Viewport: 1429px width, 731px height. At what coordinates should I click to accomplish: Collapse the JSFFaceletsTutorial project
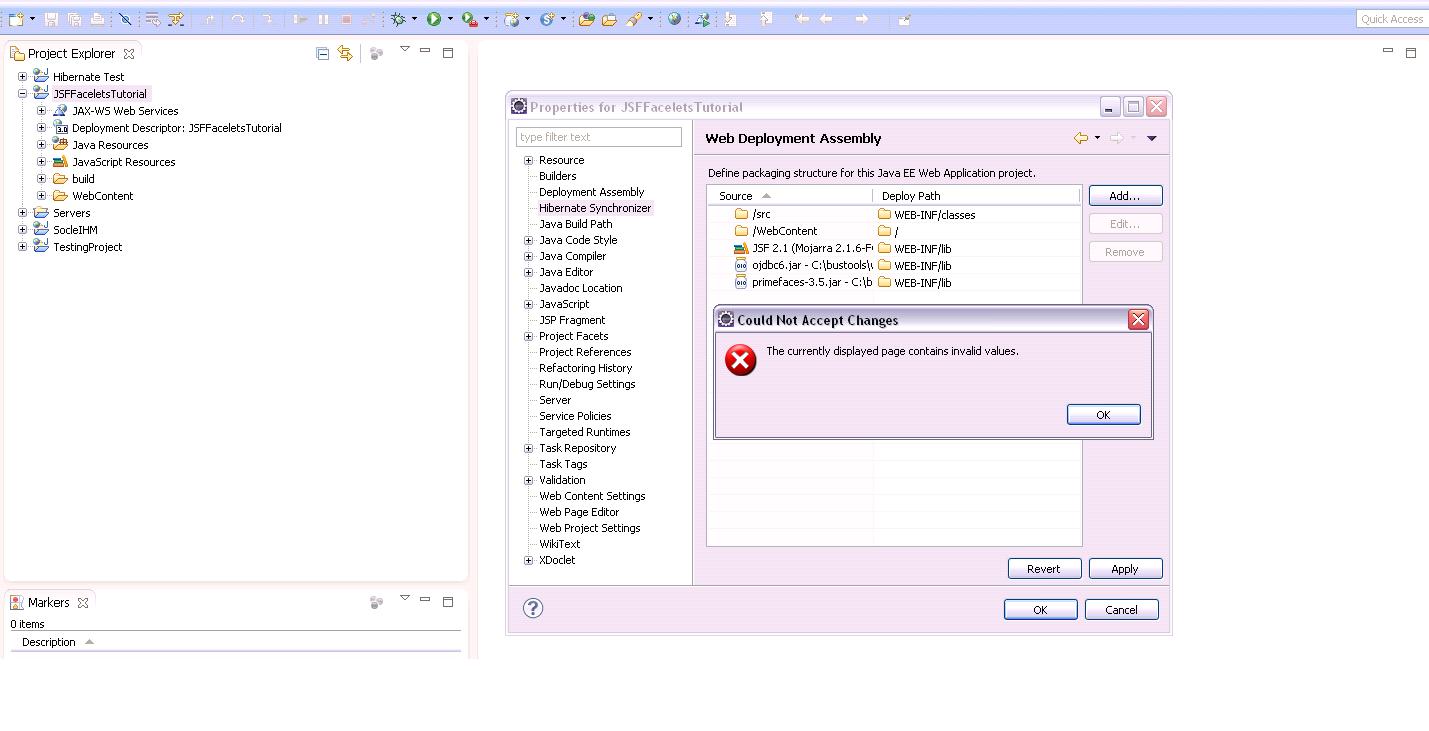(x=22, y=93)
